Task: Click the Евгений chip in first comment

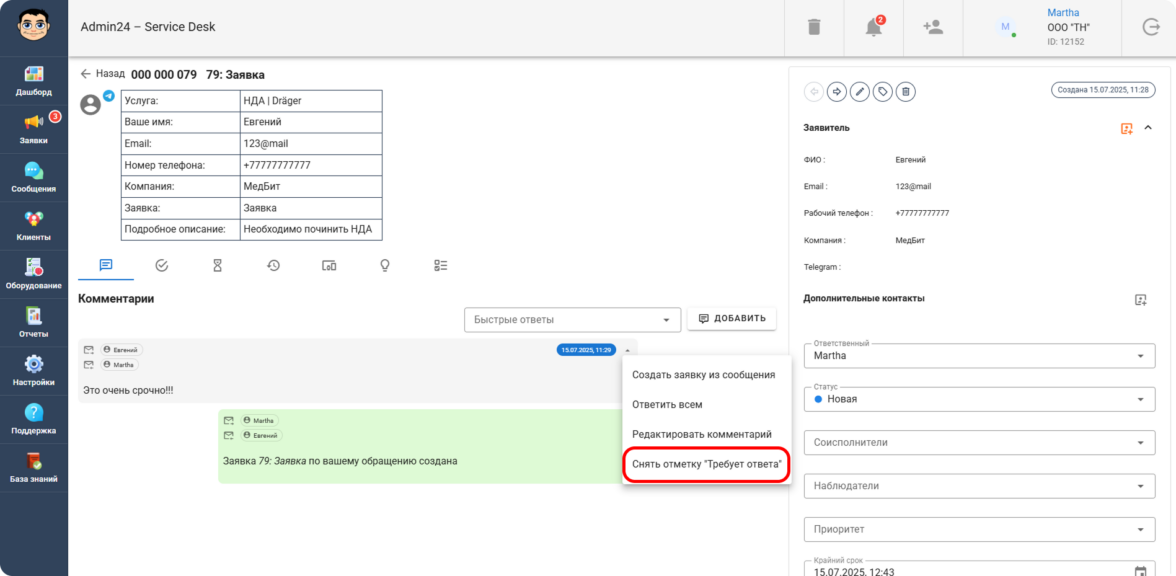Action: tap(122, 350)
